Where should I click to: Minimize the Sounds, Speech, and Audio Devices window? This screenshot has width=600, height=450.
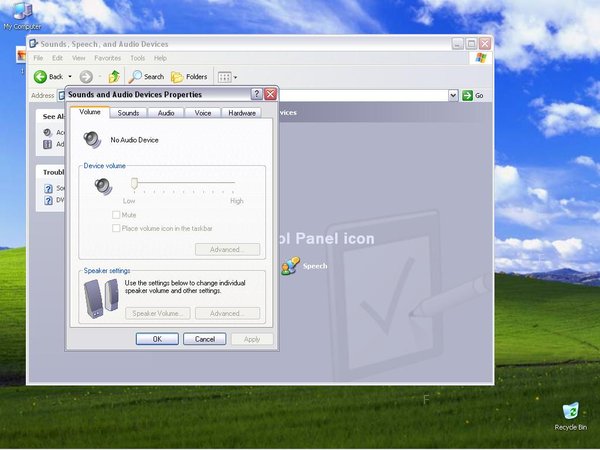click(x=458, y=44)
